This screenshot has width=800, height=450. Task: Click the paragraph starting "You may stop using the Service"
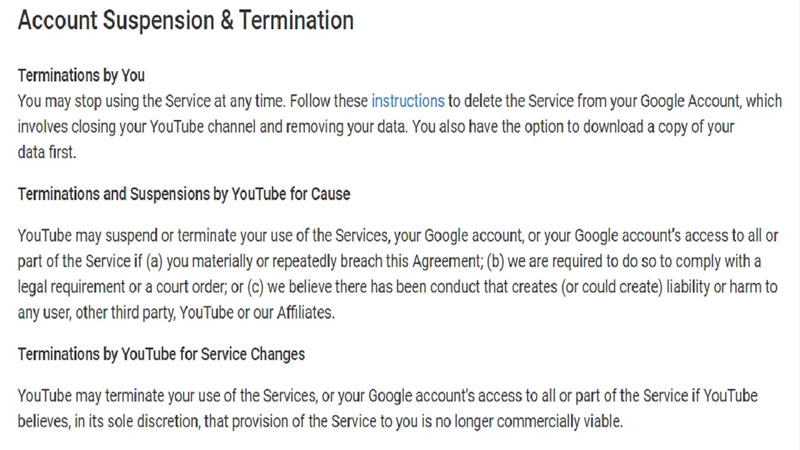pos(400,127)
